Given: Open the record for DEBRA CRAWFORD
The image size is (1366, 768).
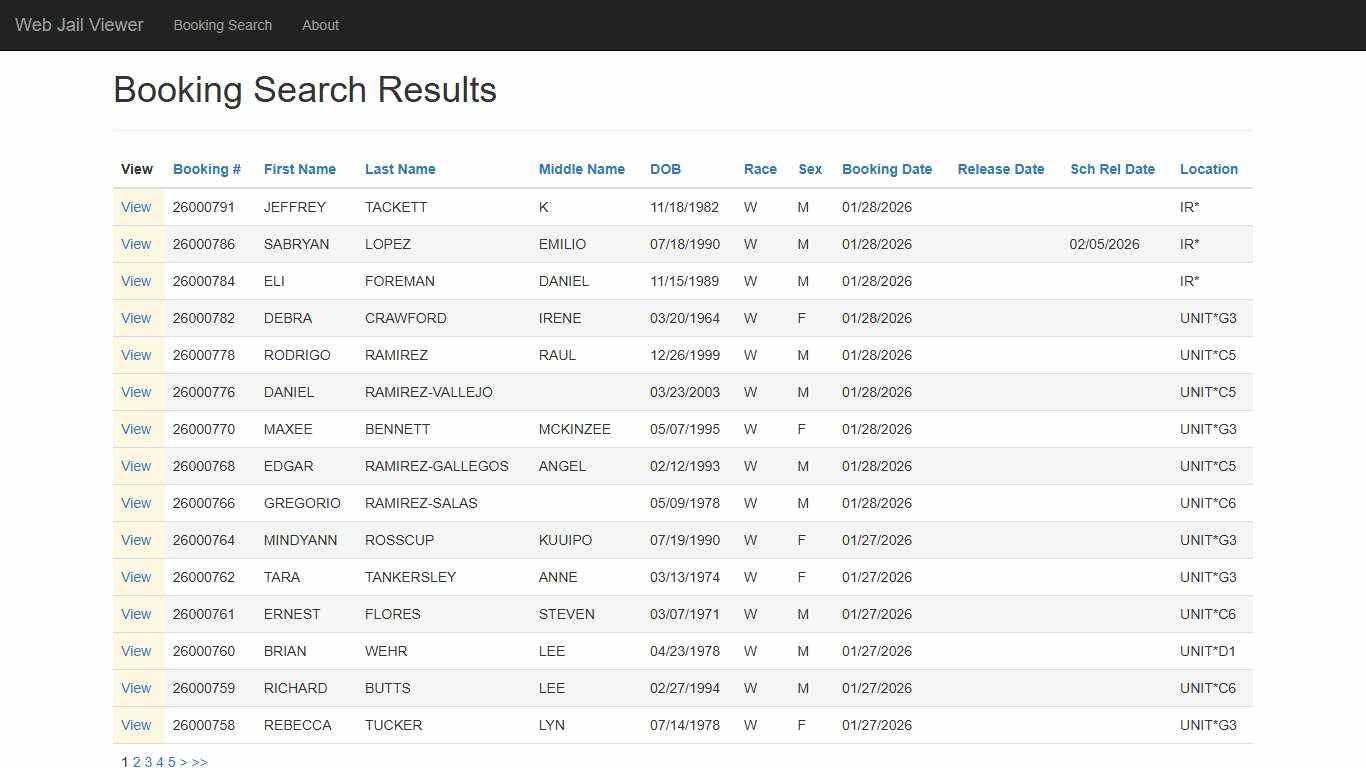Looking at the screenshot, I should [136, 318].
